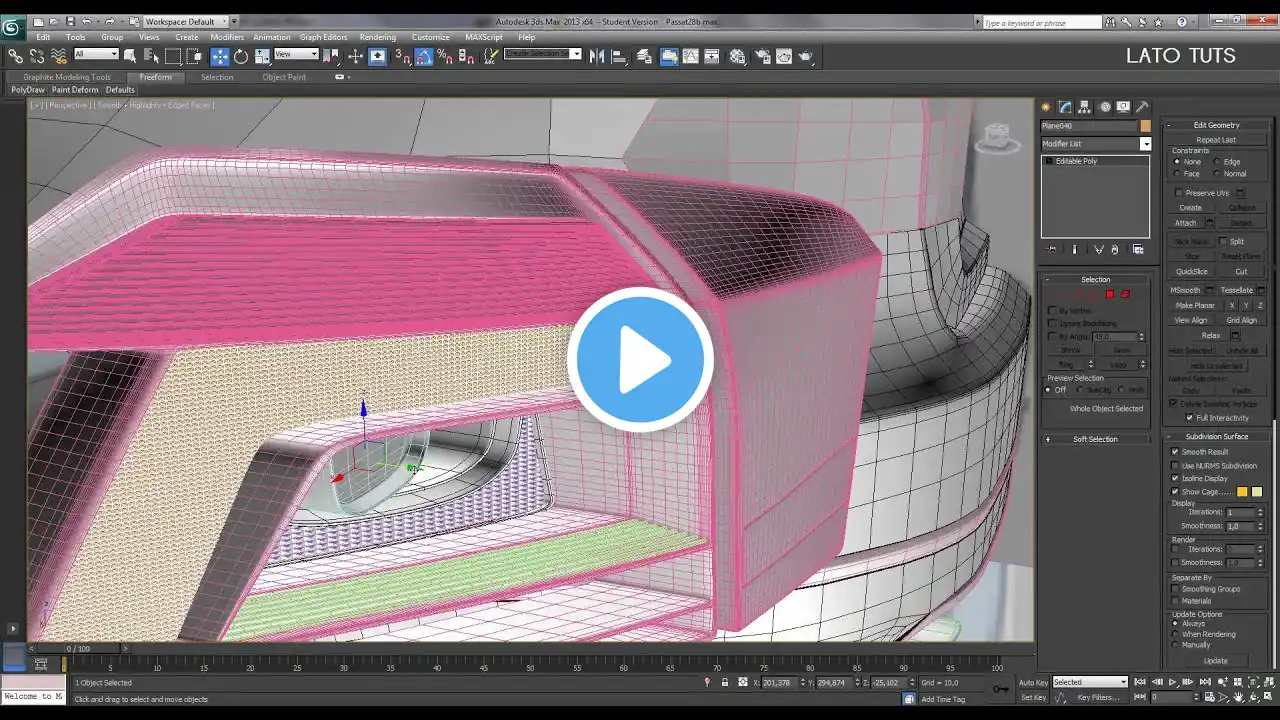Viewport: 1280px width, 720px height.
Task: Activate the Select and Move tool
Action: pos(219,57)
